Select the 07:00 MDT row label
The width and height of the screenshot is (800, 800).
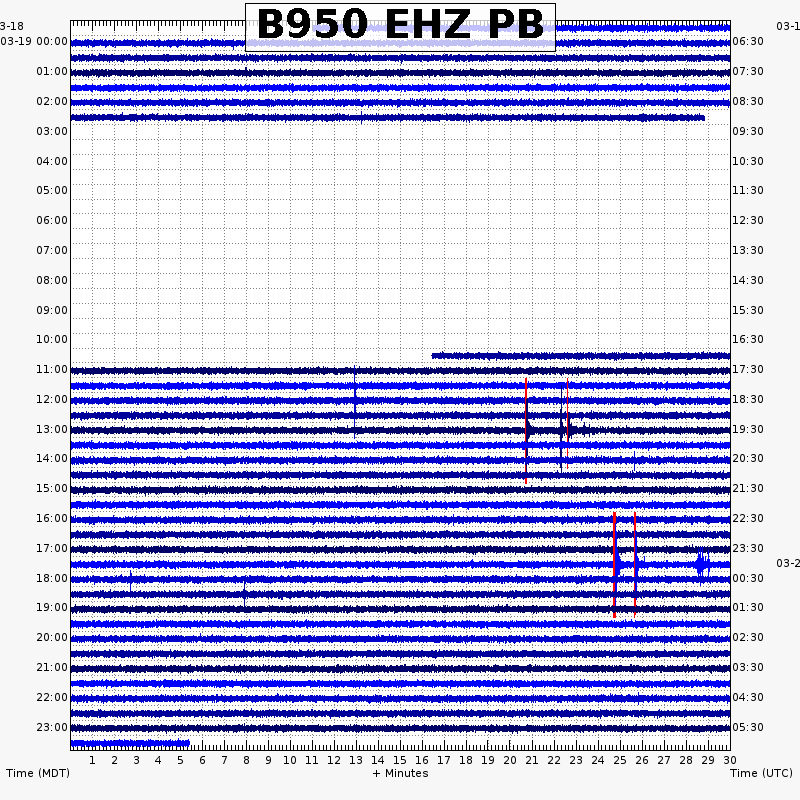point(52,251)
